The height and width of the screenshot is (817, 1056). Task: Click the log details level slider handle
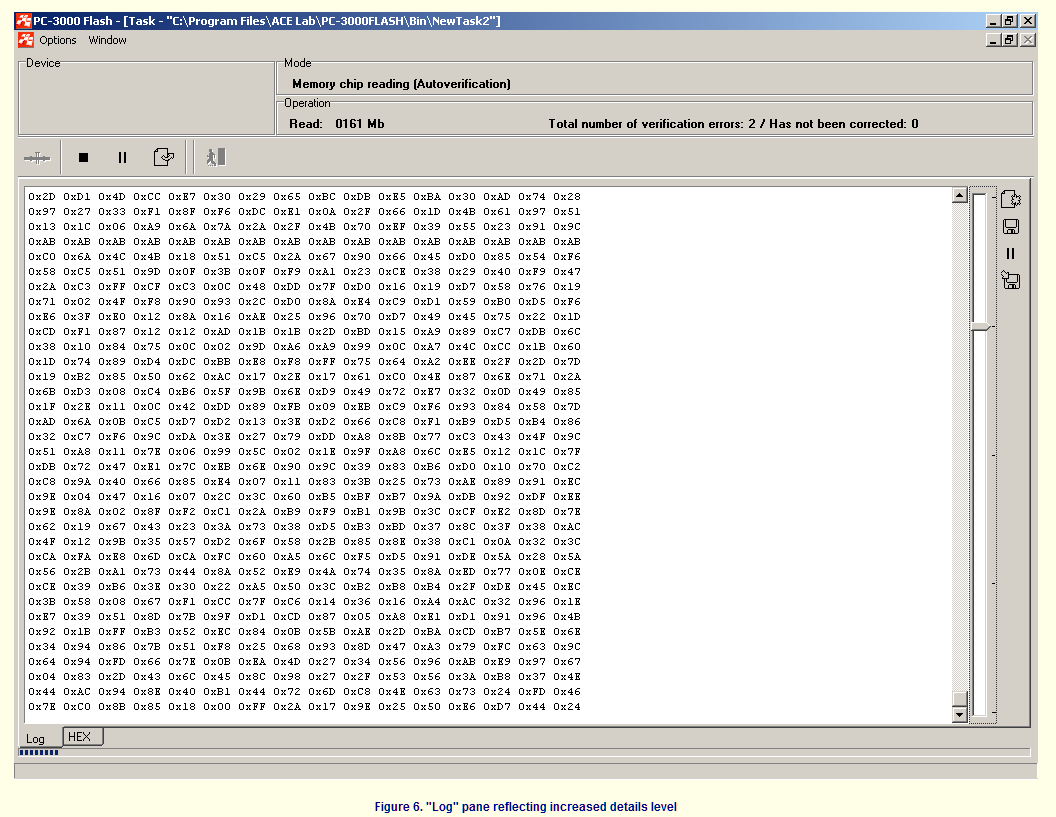point(982,327)
